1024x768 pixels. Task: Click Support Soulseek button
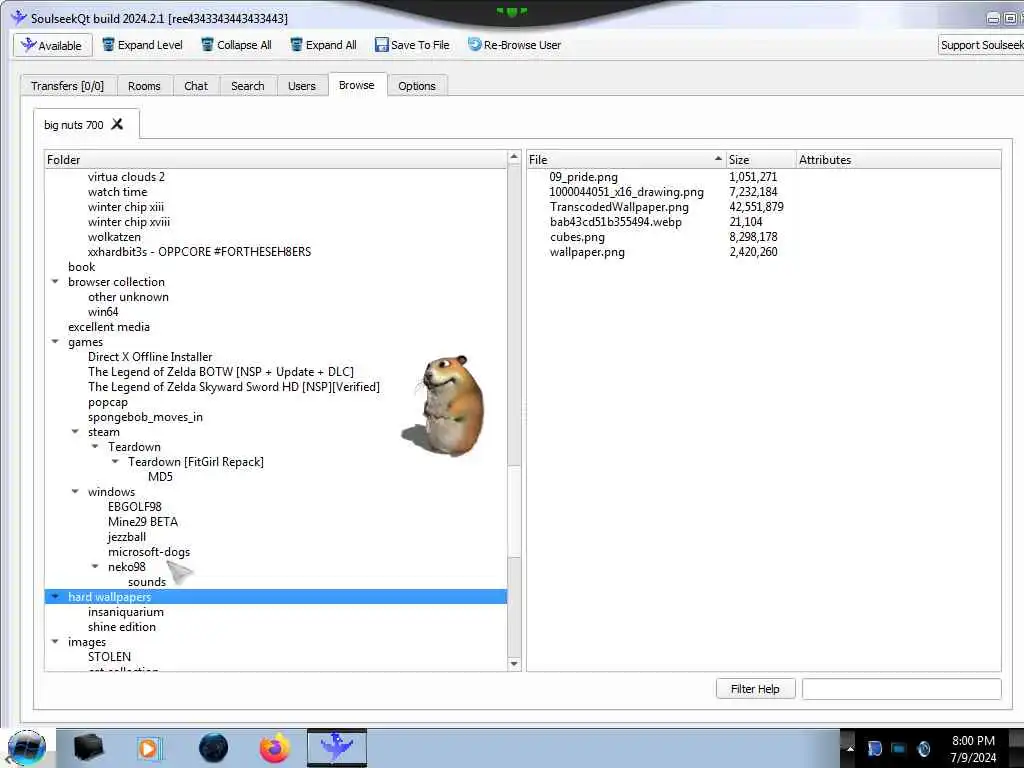(981, 45)
